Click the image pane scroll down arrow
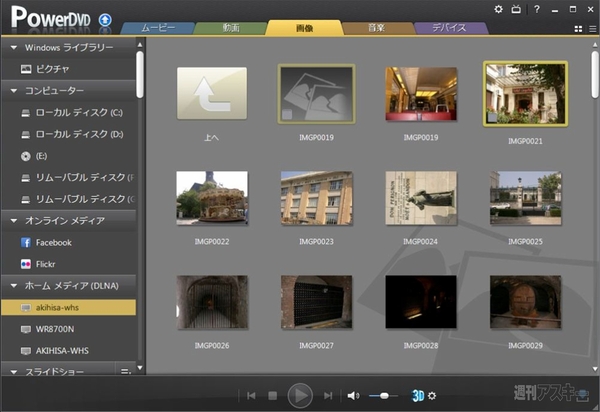The width and height of the screenshot is (600, 412). [x=595, y=369]
